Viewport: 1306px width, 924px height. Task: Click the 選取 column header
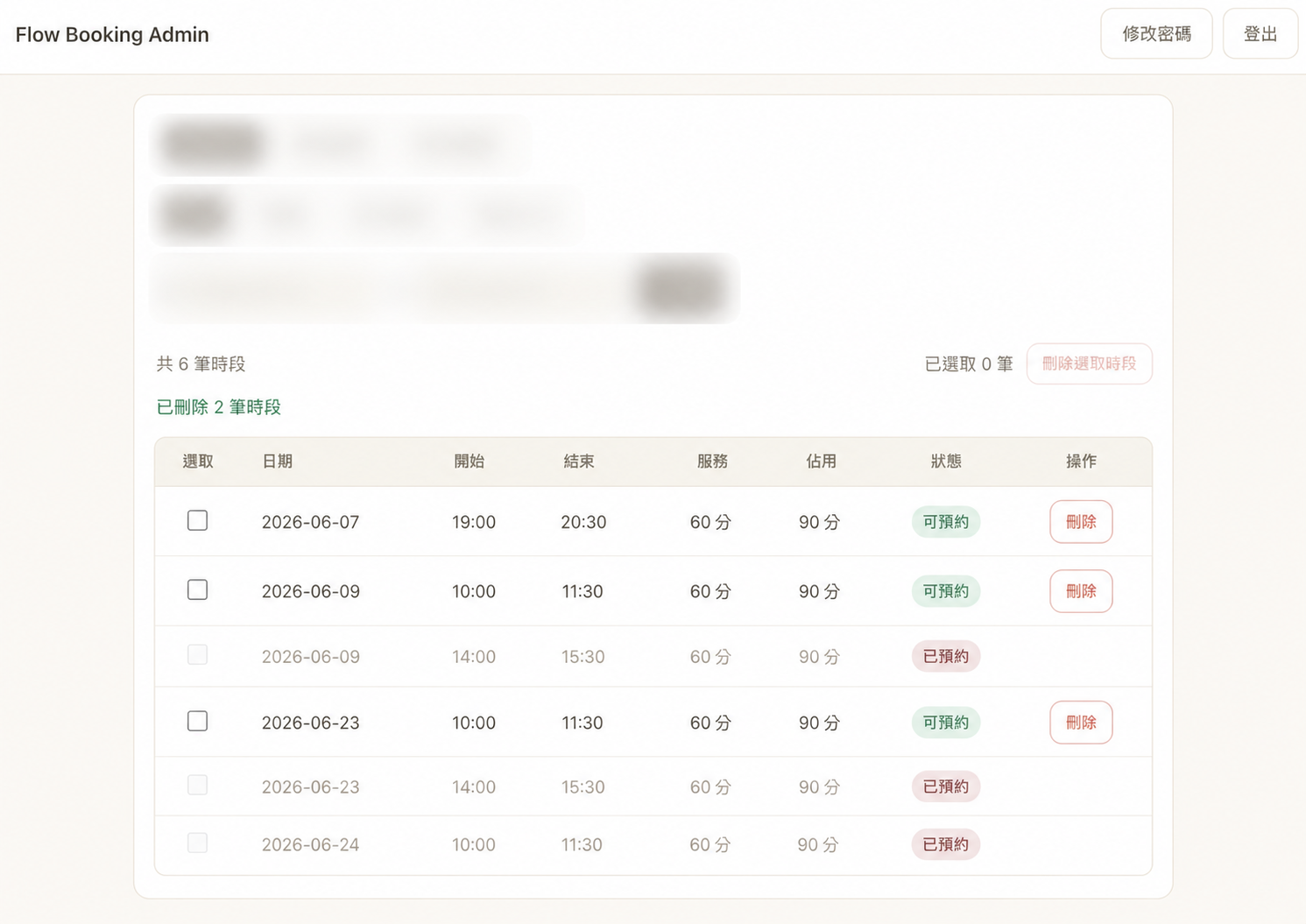pyautogui.click(x=198, y=461)
